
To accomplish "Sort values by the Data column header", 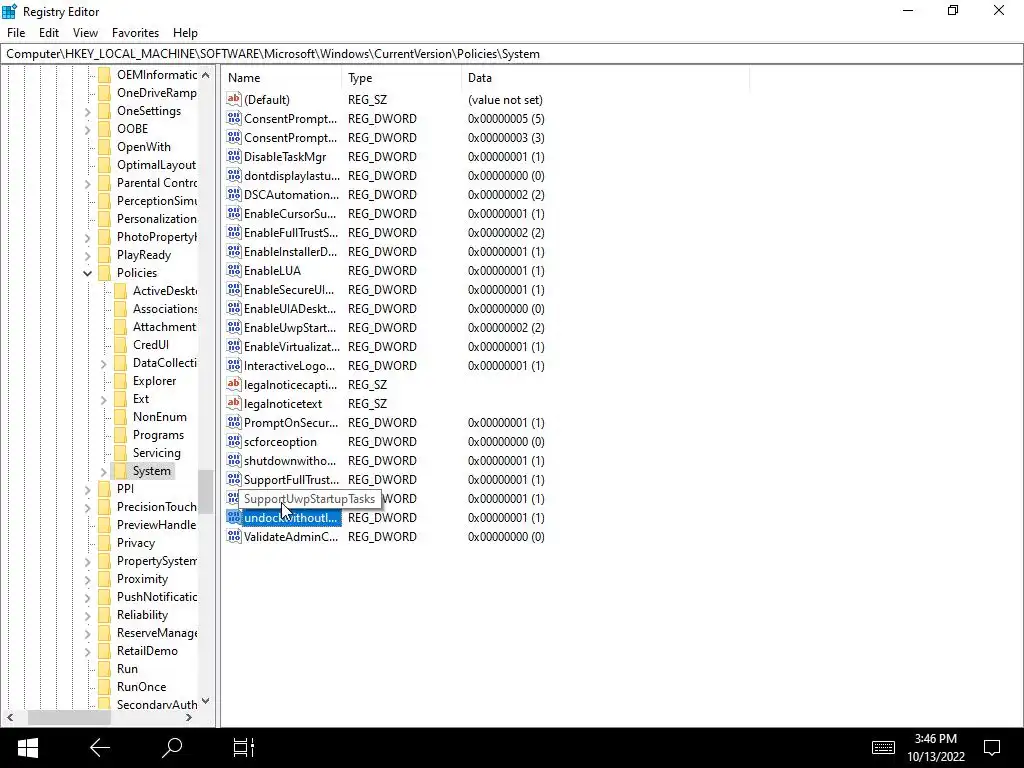I will (605, 78).
